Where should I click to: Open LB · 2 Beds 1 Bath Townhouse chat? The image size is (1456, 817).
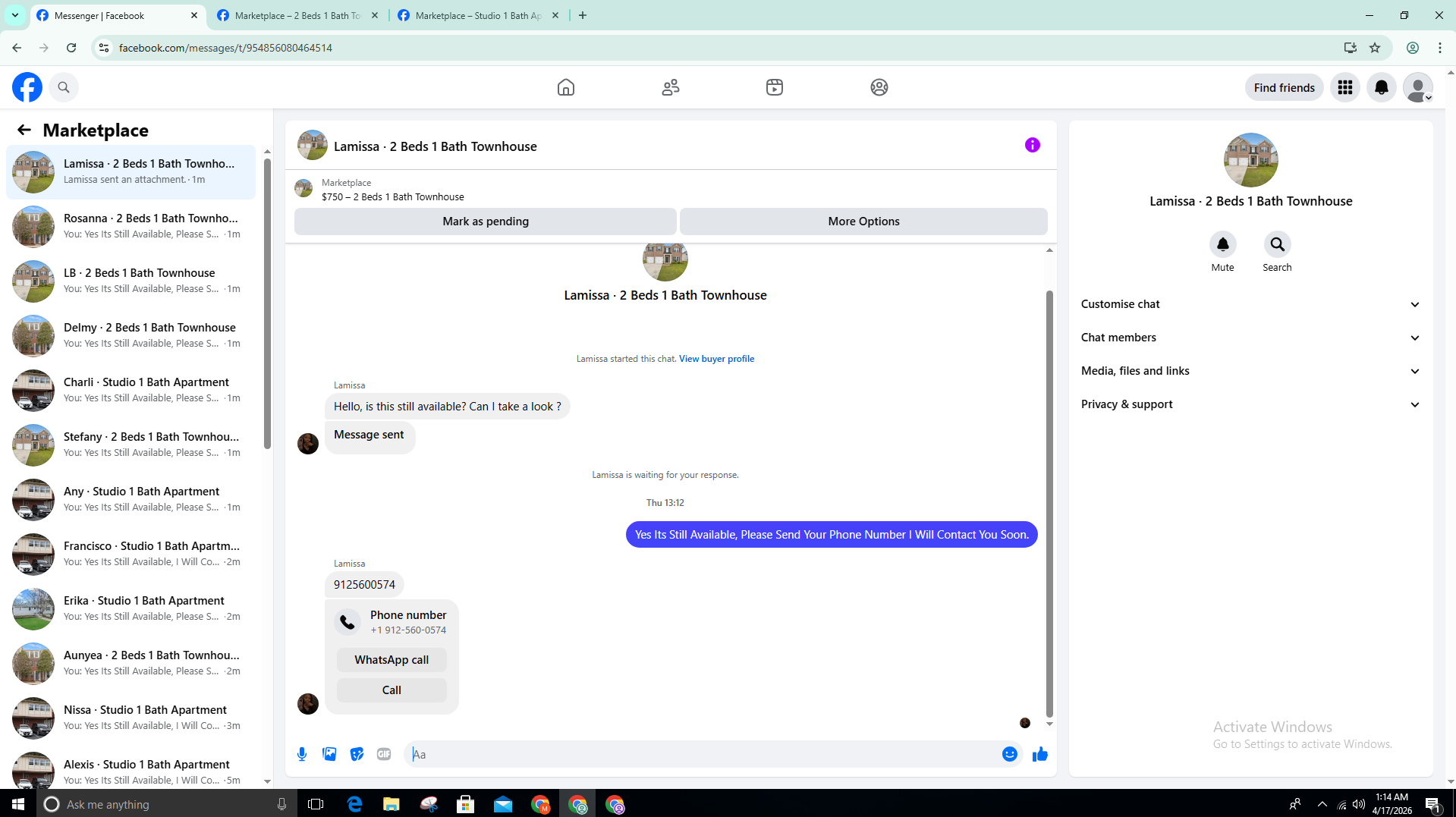(x=131, y=281)
